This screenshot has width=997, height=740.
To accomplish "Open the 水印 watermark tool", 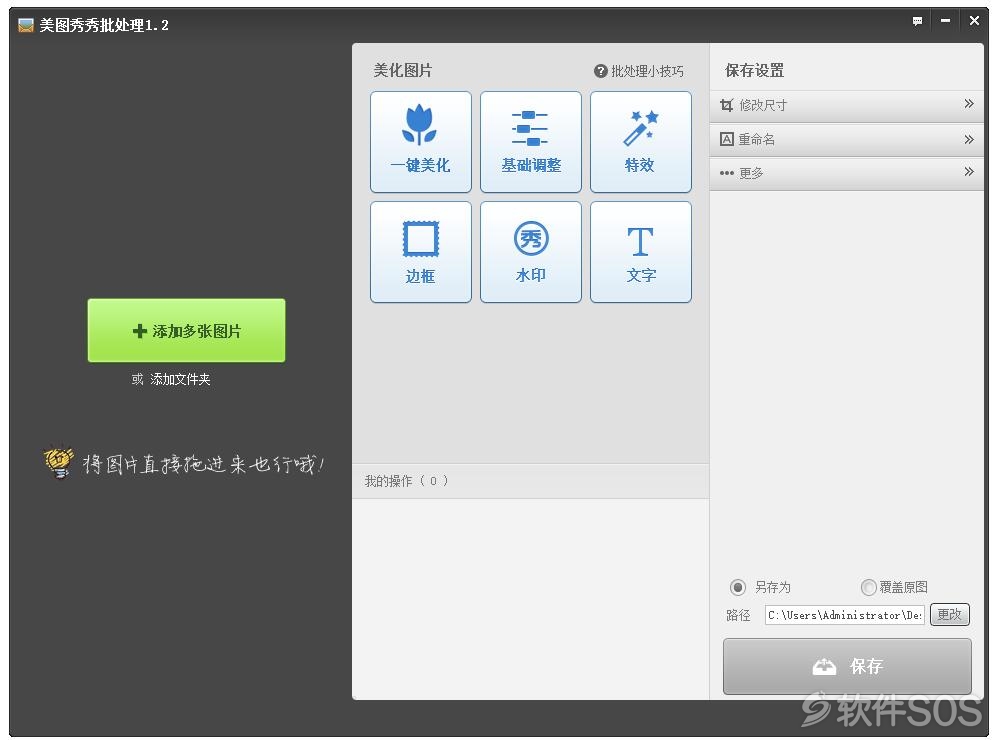I will click(x=530, y=252).
